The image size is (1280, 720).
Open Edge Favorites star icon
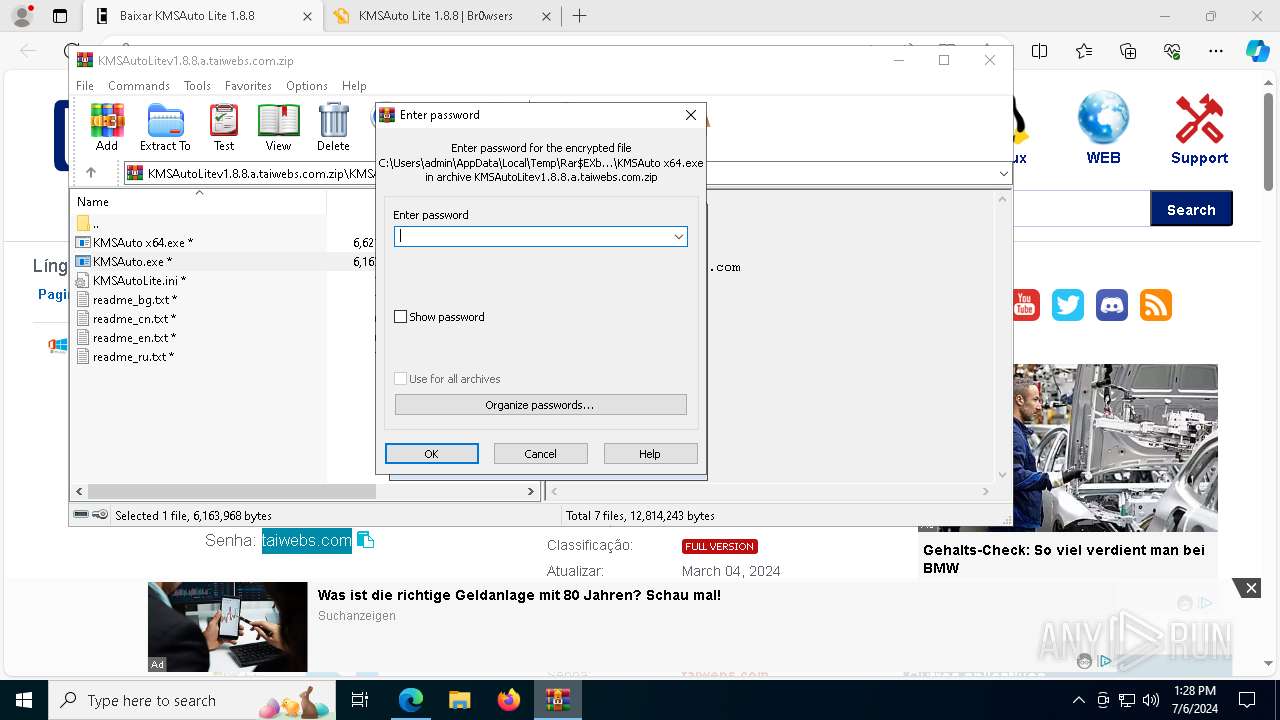click(x=1084, y=51)
